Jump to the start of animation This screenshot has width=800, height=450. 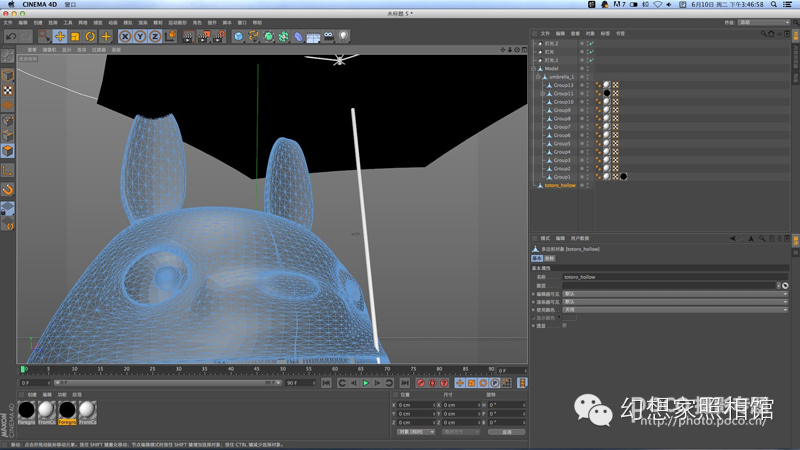(327, 383)
